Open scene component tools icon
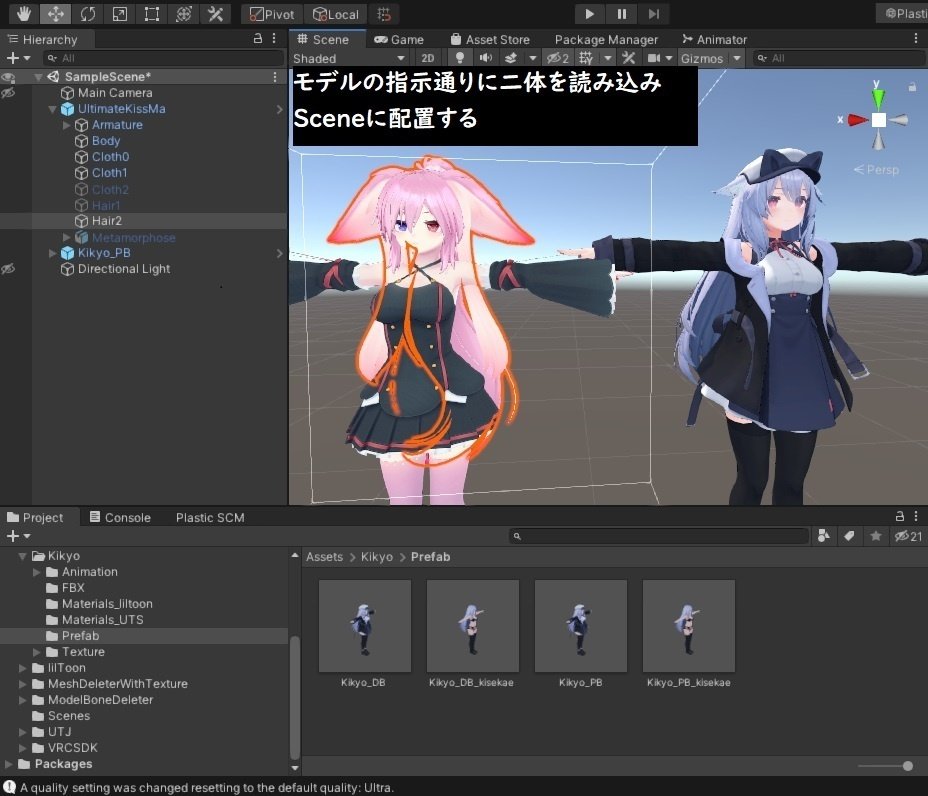The image size is (928, 796). click(629, 58)
